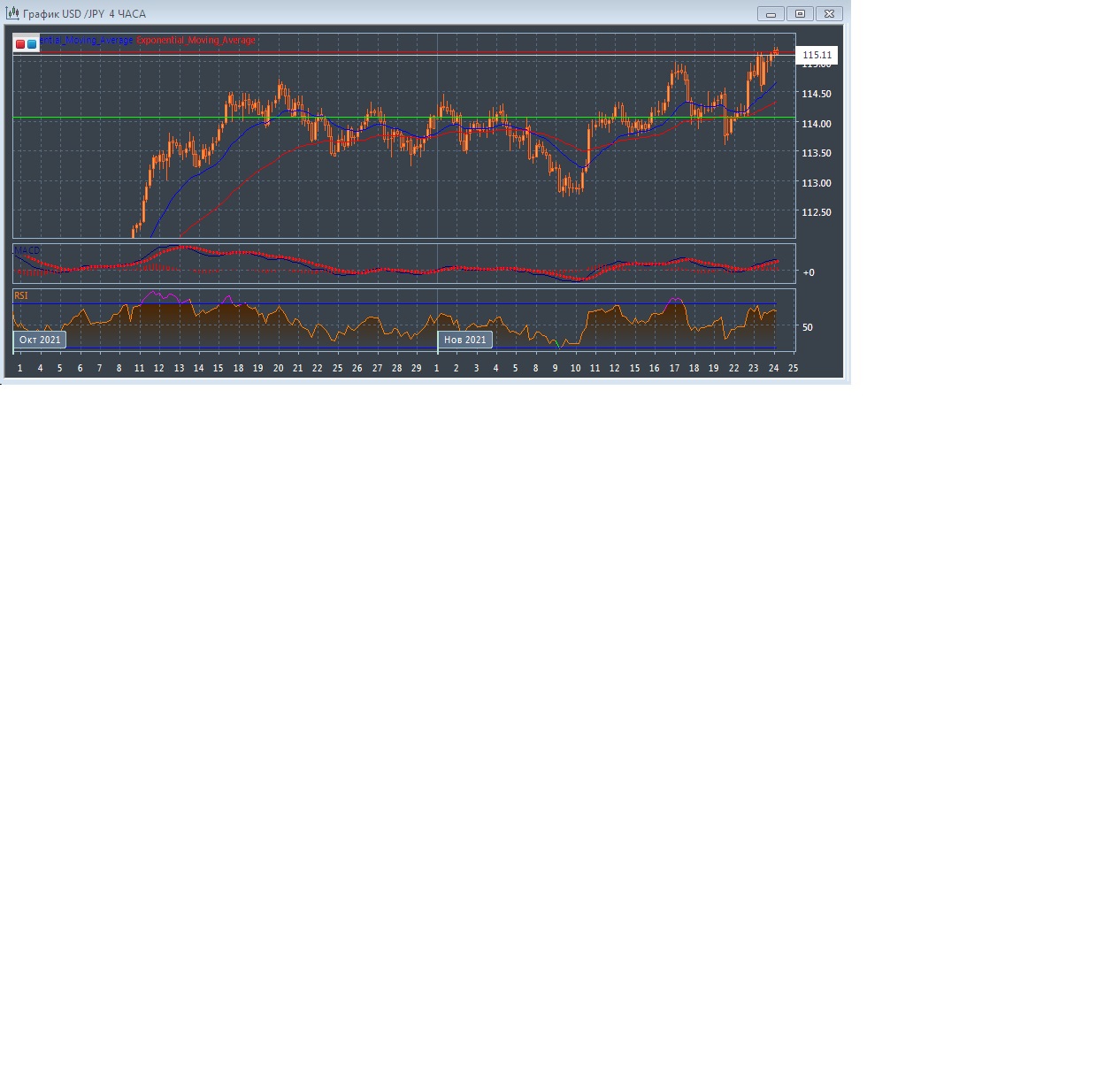1120x1086 pixels.
Task: Click the График USD /JPY window title
Action: (84, 14)
